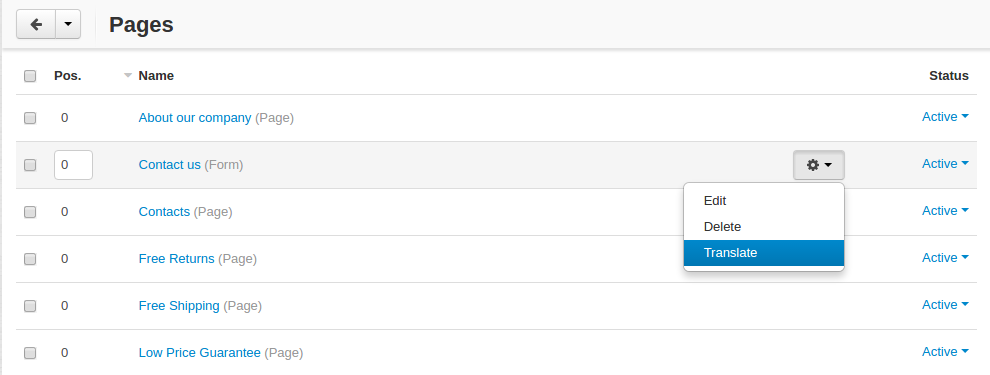Select the Contact us row checkbox
This screenshot has width=990, height=375.
30,165
